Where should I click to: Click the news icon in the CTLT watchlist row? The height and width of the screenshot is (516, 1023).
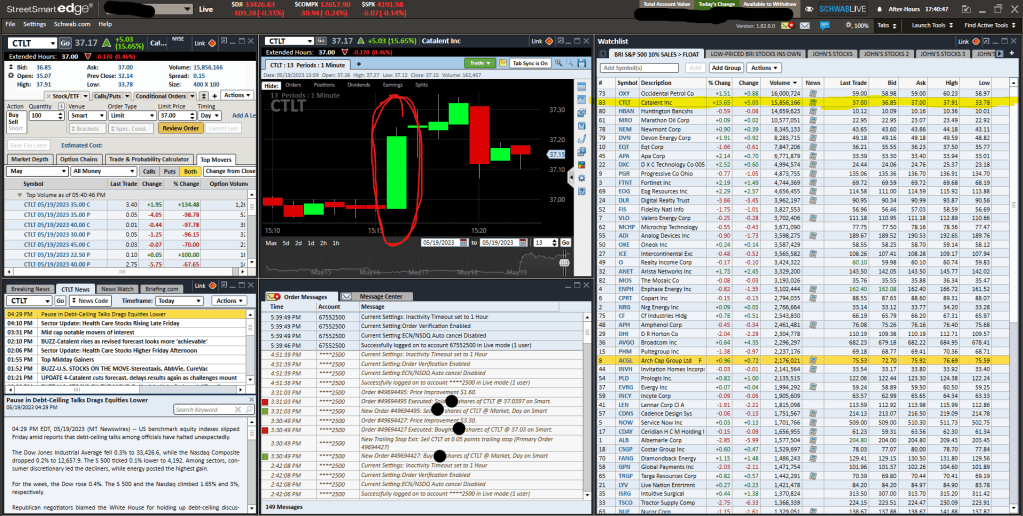coord(814,102)
